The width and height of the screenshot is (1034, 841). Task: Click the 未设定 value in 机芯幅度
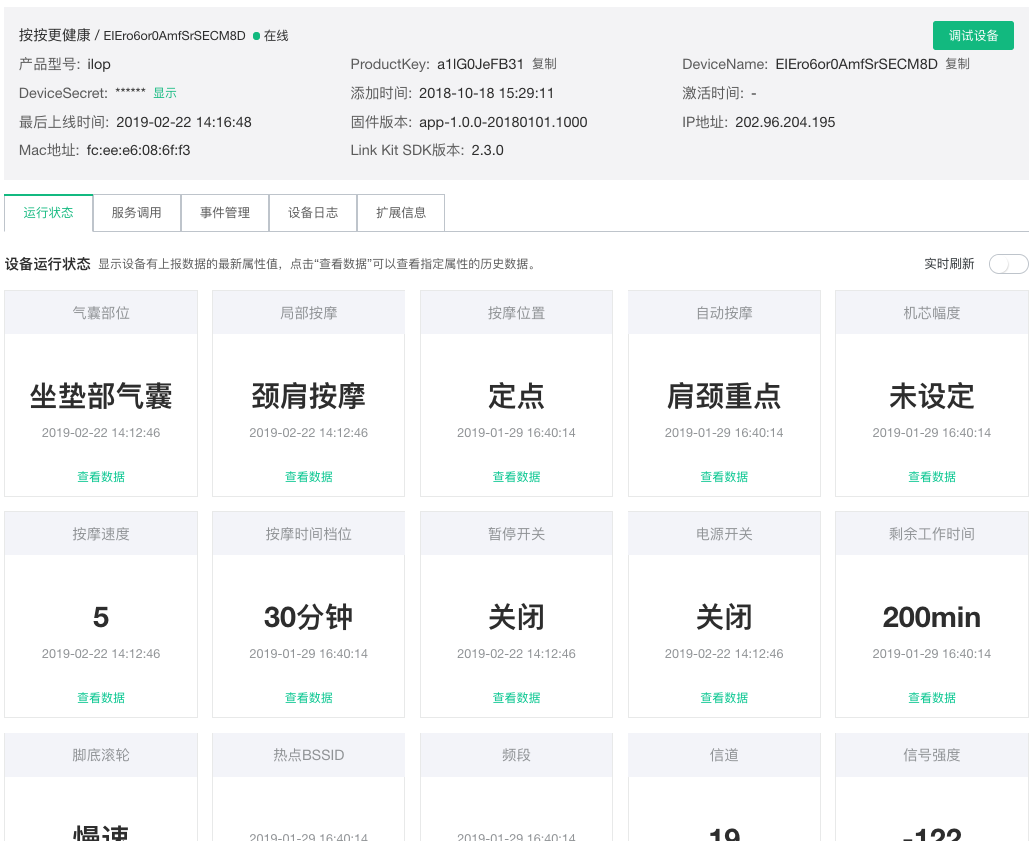[x=932, y=396]
